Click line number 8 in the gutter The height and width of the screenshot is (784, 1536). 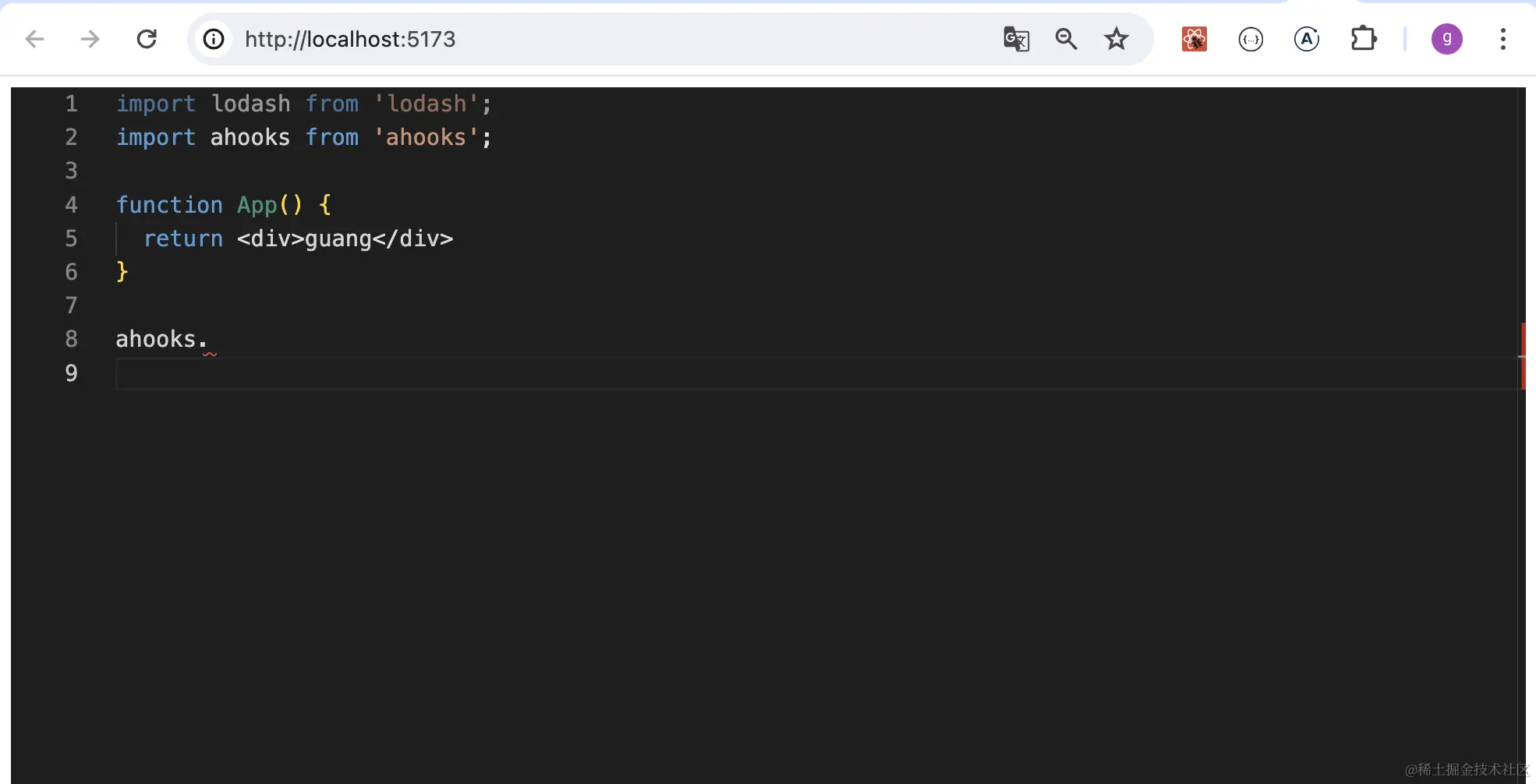tap(72, 339)
